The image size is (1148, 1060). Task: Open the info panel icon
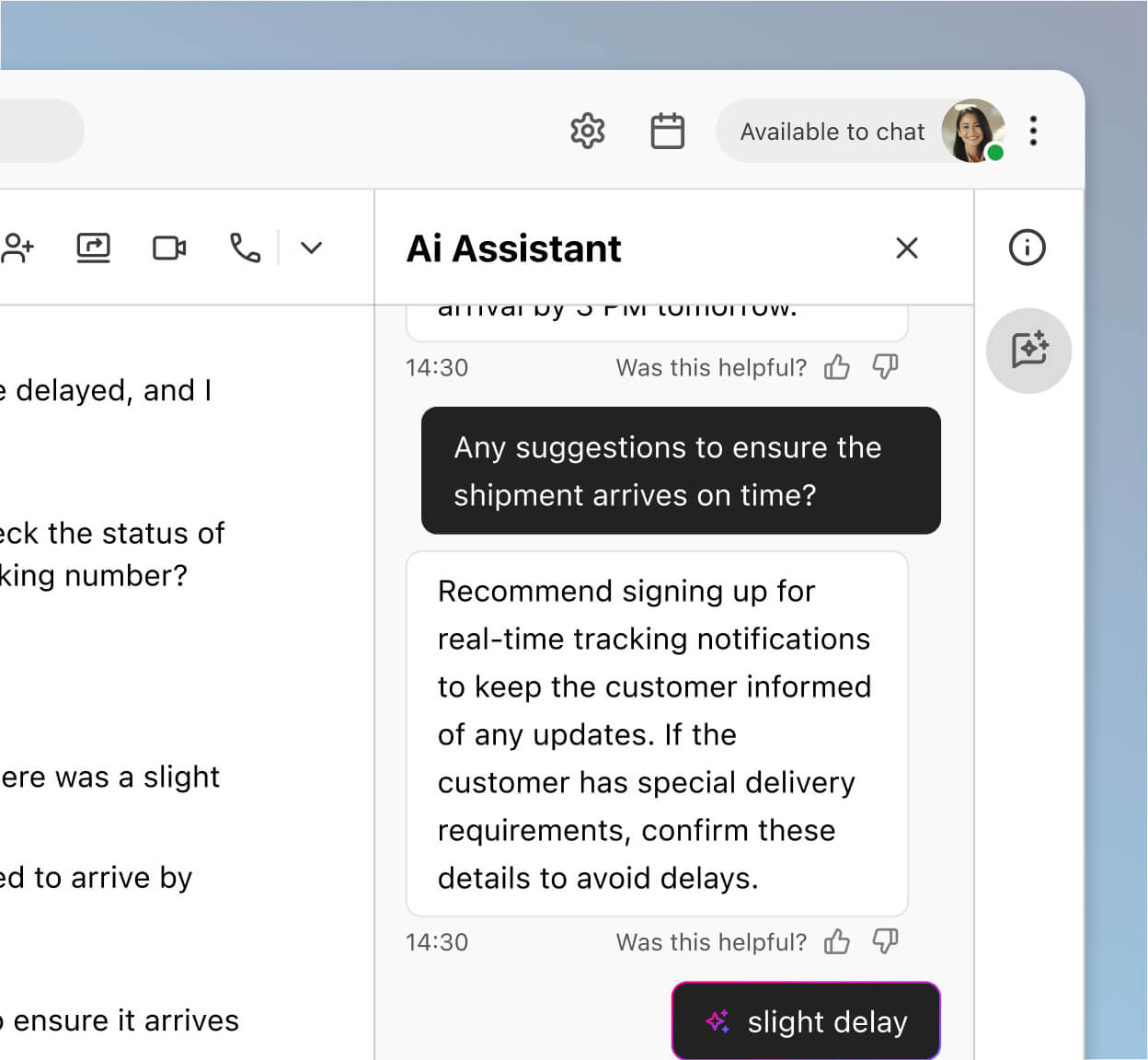coord(1027,248)
